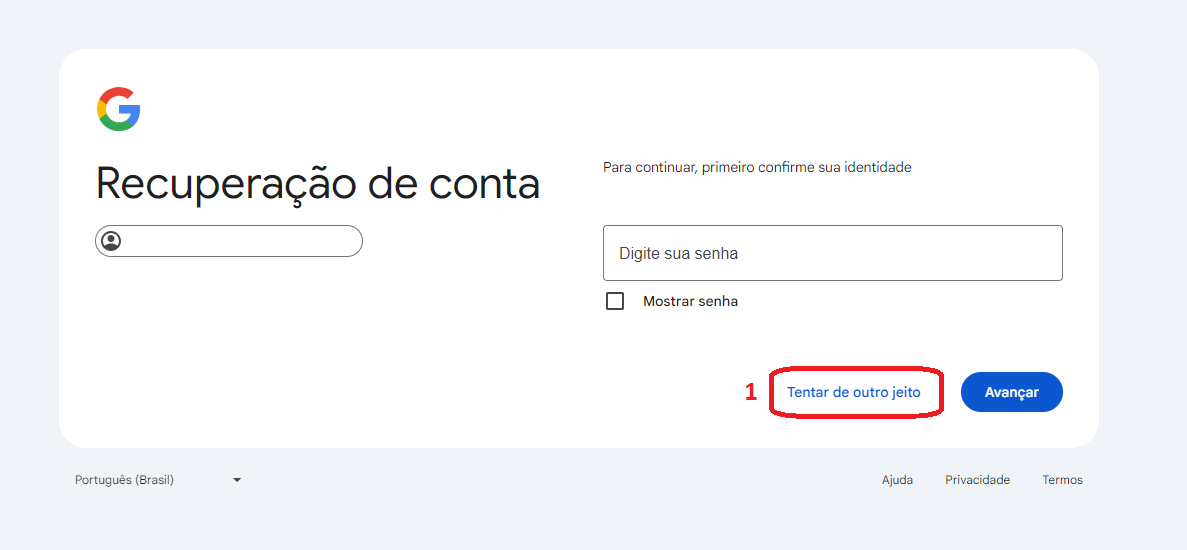Select the empty account email chip

pyautogui.click(x=229, y=241)
